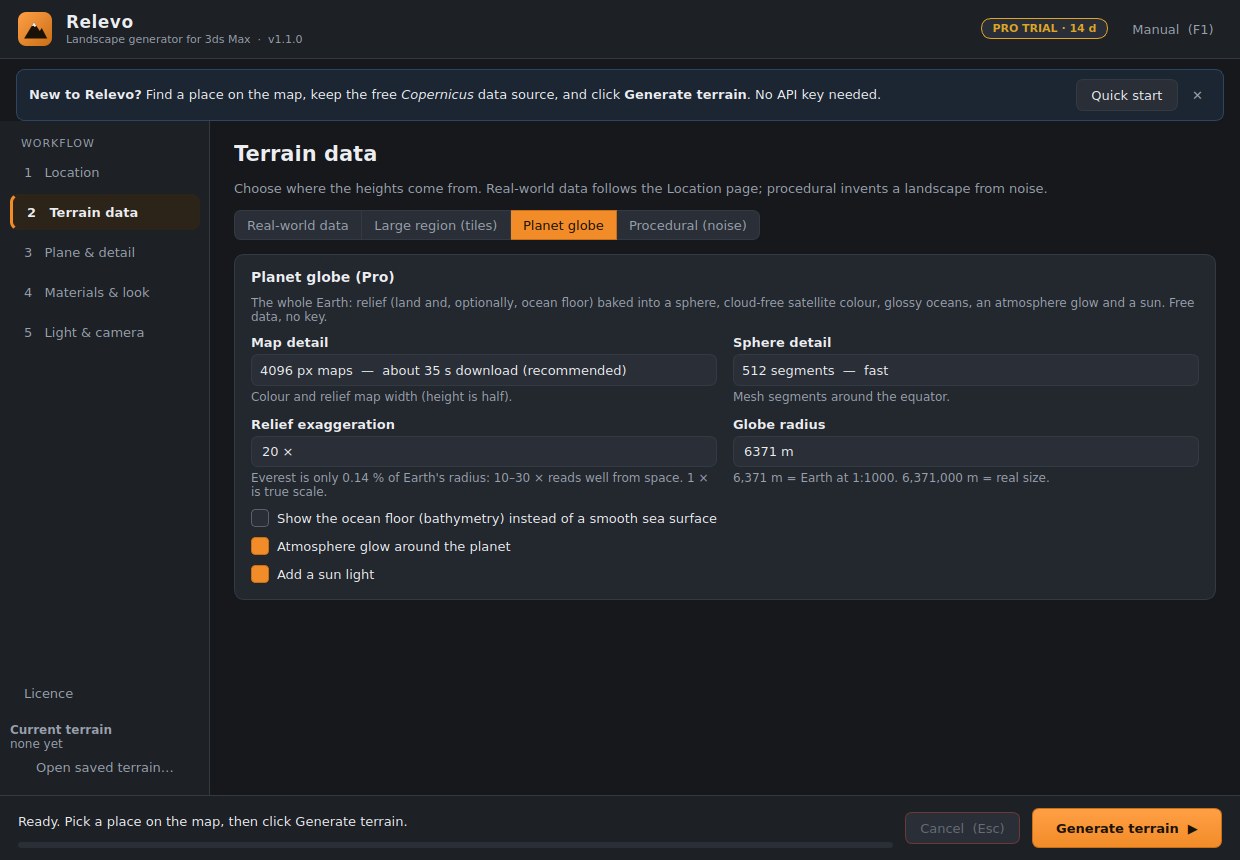Click the Generate terrain button
This screenshot has height=860, width=1240.
[x=1127, y=828]
